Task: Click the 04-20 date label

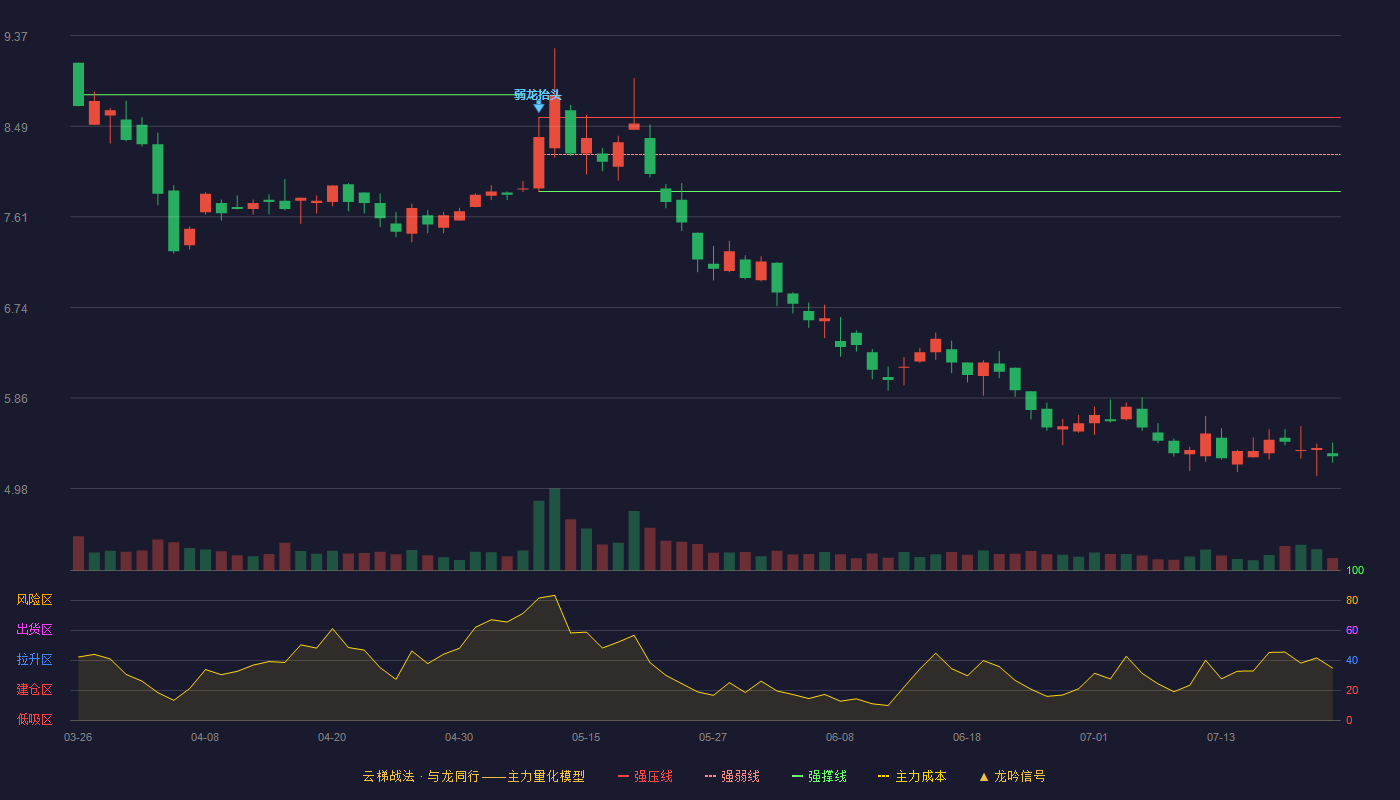Action: [x=332, y=737]
